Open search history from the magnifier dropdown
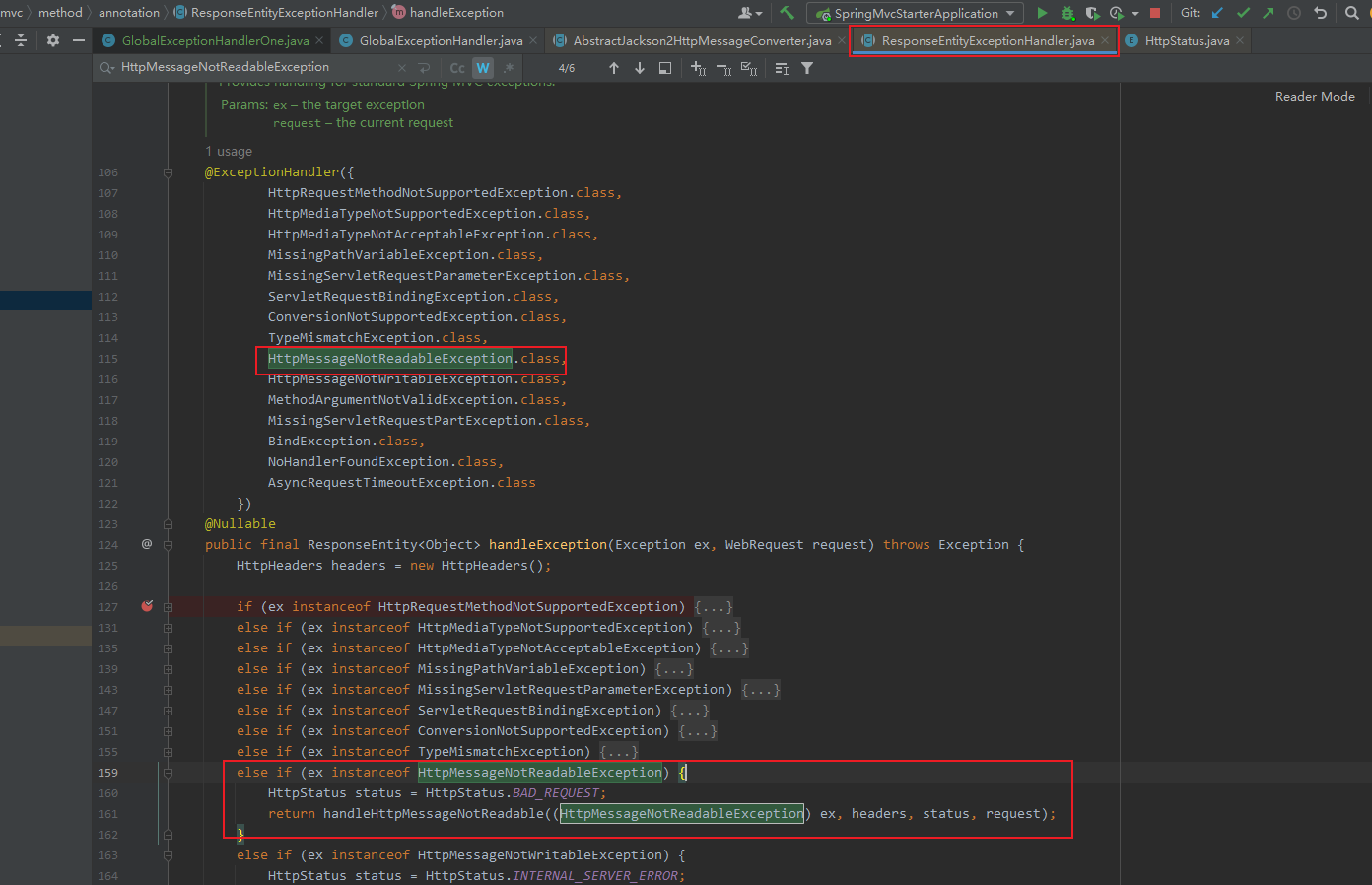Image resolution: width=1372 pixels, height=885 pixels. [x=106, y=67]
